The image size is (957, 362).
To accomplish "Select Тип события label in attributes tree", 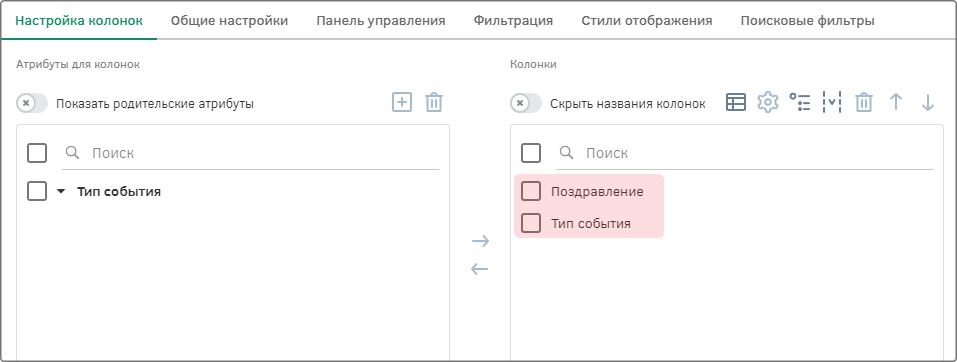I will 119,192.
